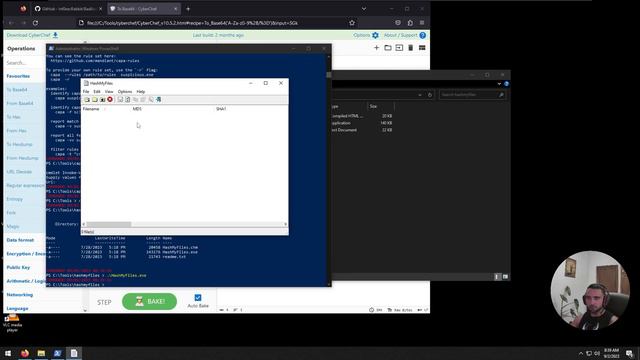This screenshot has height=360, width=640.
Task: Select To Hexdump operation in Favourites
Action: (x=19, y=144)
